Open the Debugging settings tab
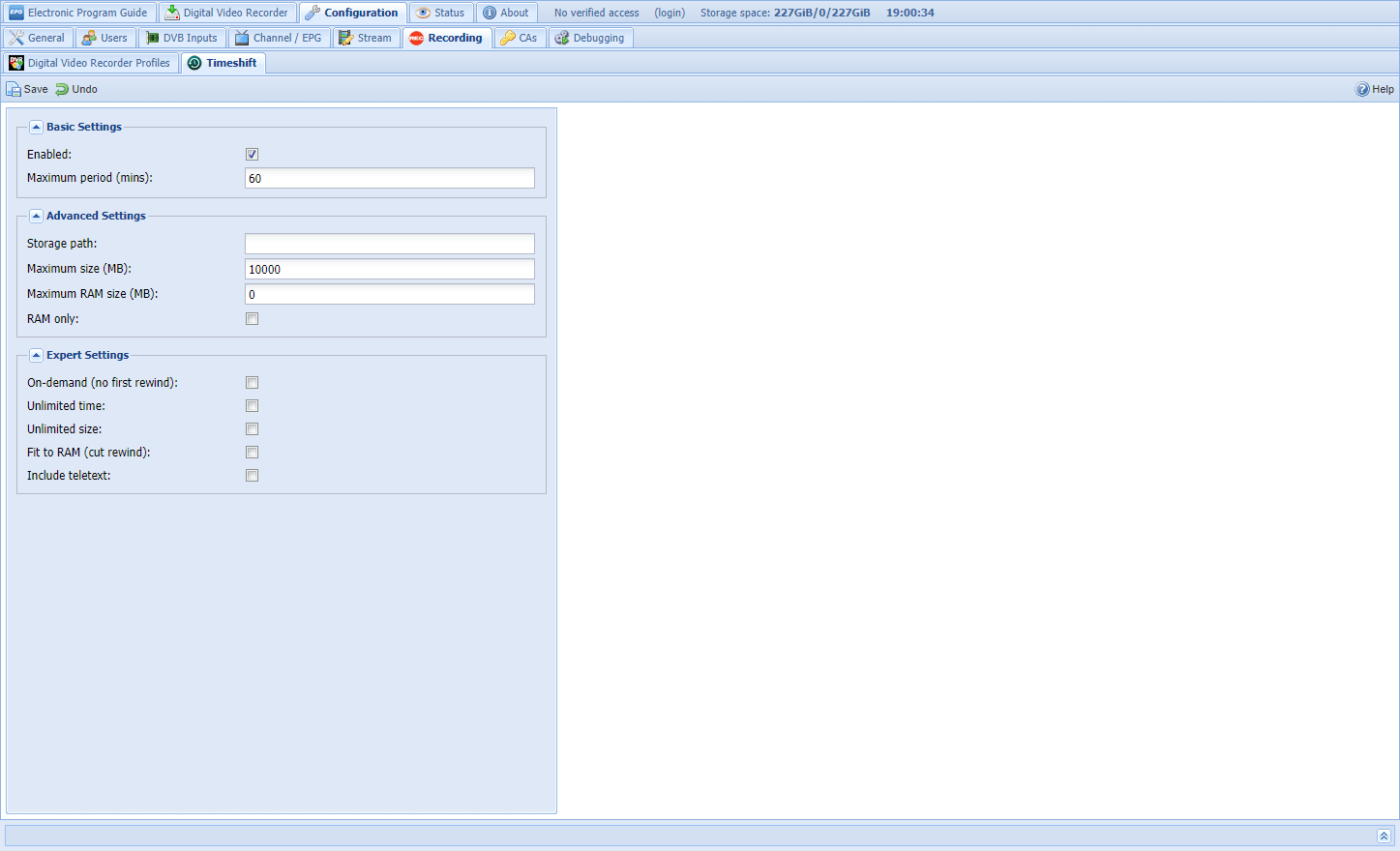Image resolution: width=1400 pixels, height=851 pixels. click(x=589, y=38)
